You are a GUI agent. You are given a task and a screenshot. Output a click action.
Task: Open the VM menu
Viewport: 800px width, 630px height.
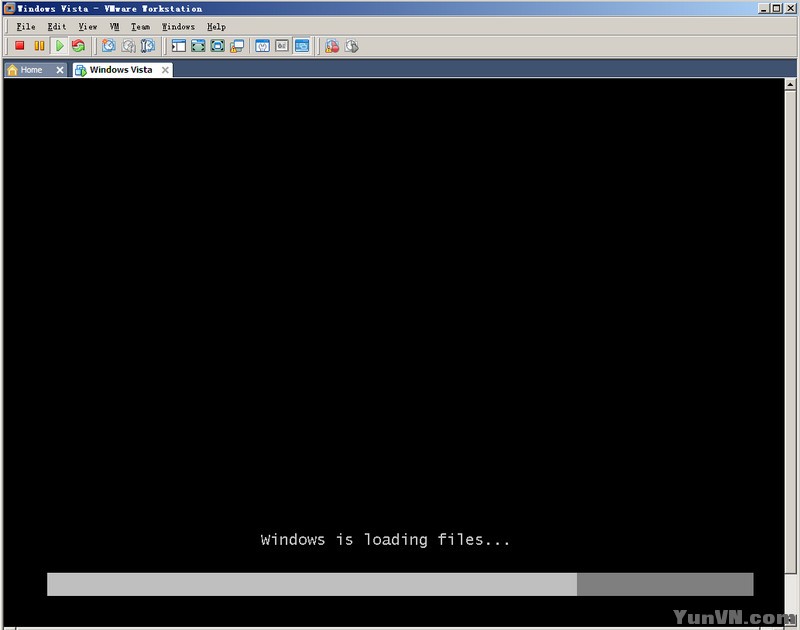[114, 27]
